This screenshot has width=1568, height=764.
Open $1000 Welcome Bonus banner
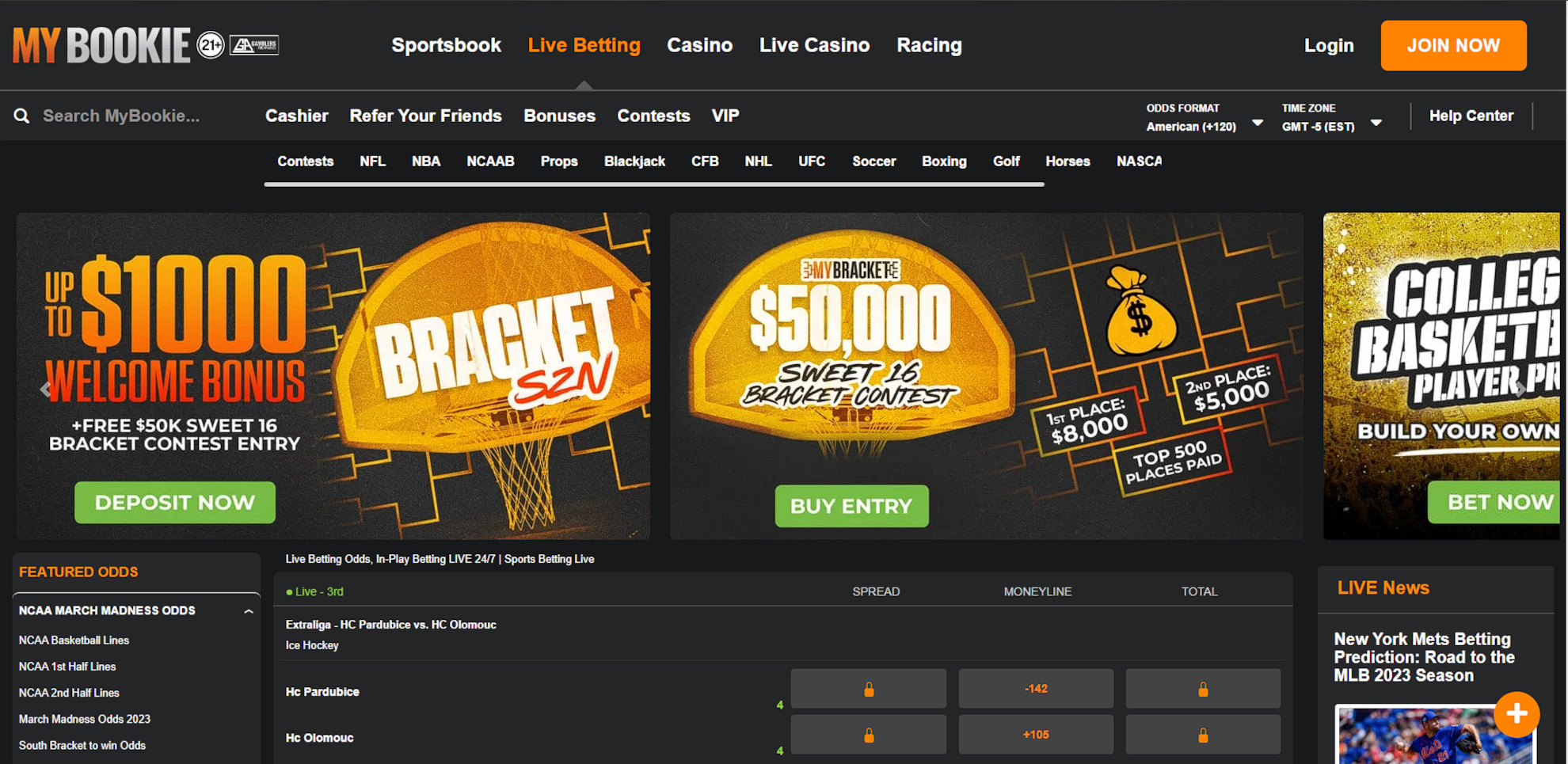click(x=333, y=376)
